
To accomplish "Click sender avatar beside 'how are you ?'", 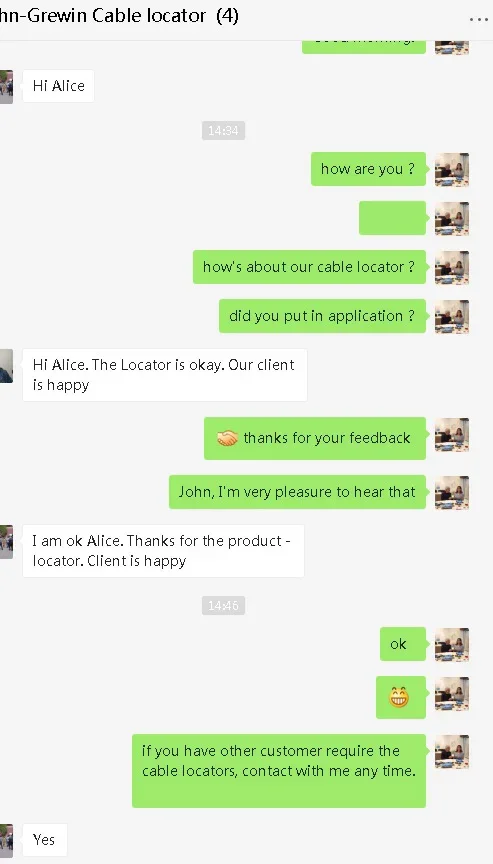I will (x=452, y=170).
